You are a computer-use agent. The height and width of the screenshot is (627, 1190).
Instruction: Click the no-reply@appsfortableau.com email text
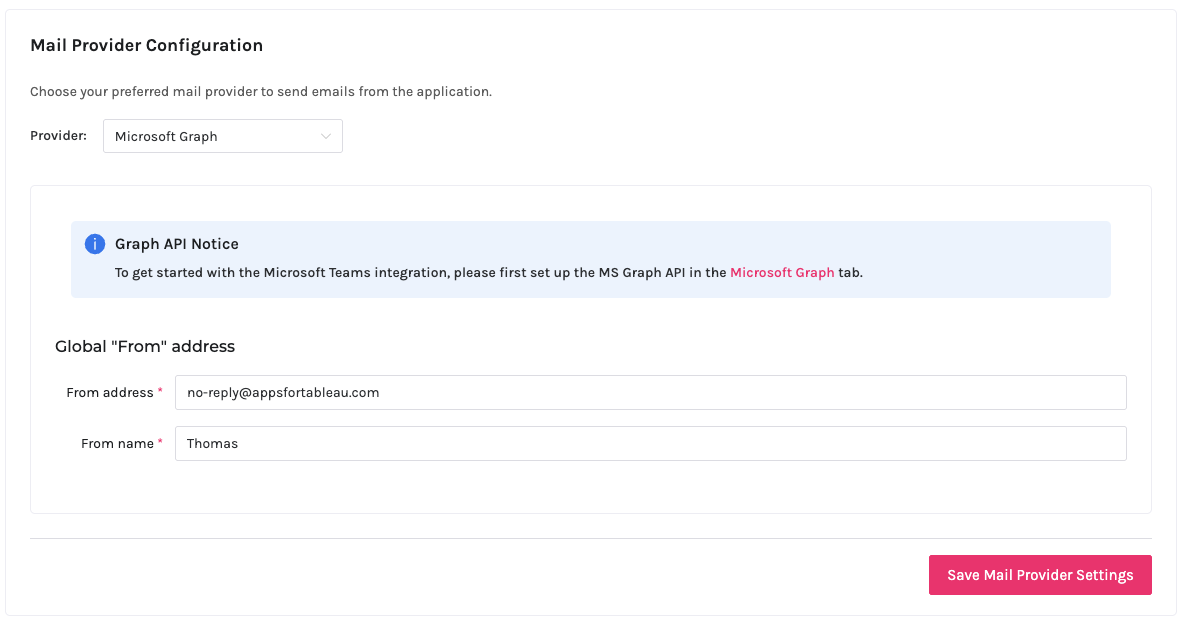tap(283, 393)
